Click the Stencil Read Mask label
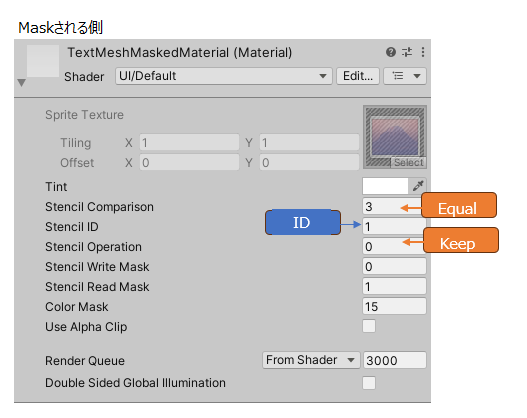 click(97, 287)
